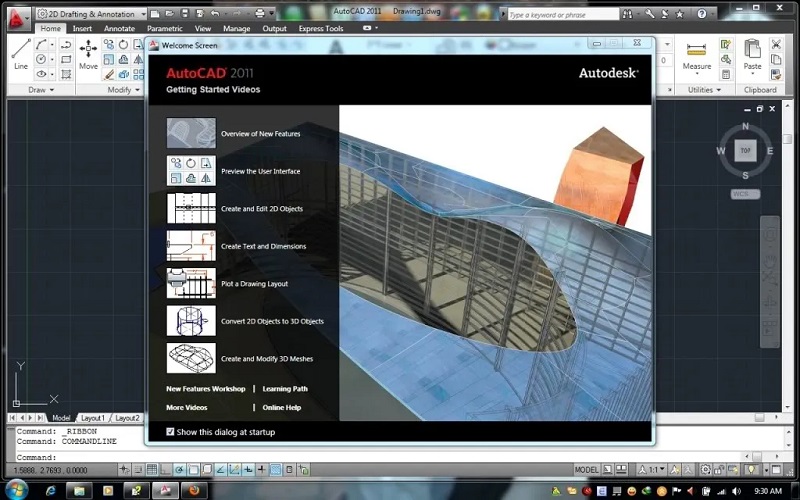Screen dimensions: 800x500
Task: Switch to the Insert ribbon tab
Action: [82, 29]
